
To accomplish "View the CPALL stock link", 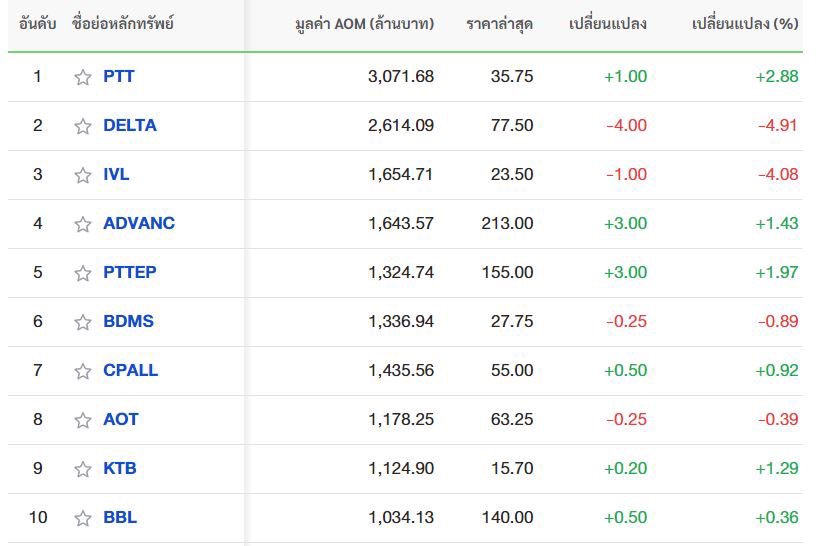I will click(130, 371).
